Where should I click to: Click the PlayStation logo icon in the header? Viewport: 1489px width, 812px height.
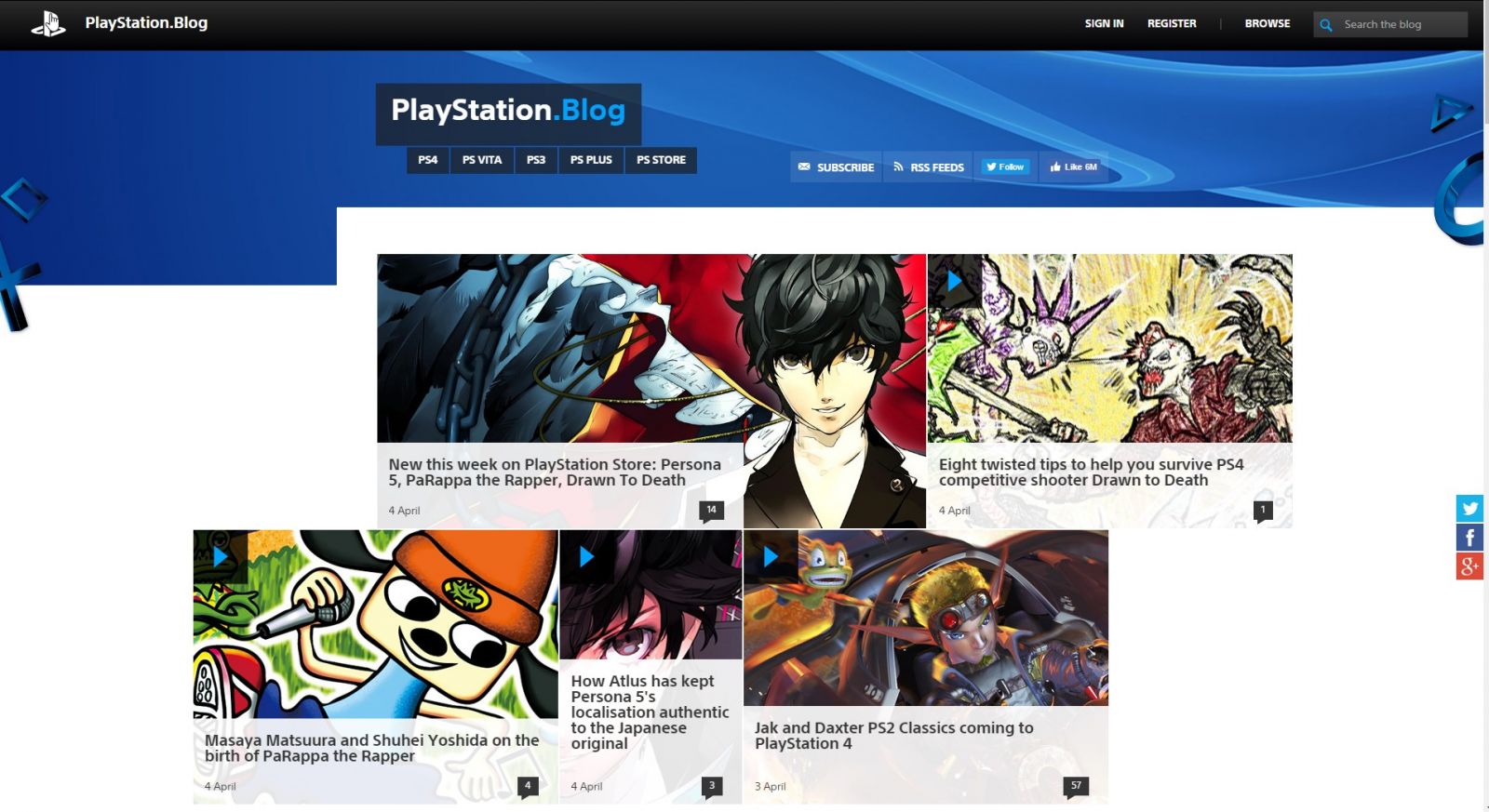[x=48, y=23]
